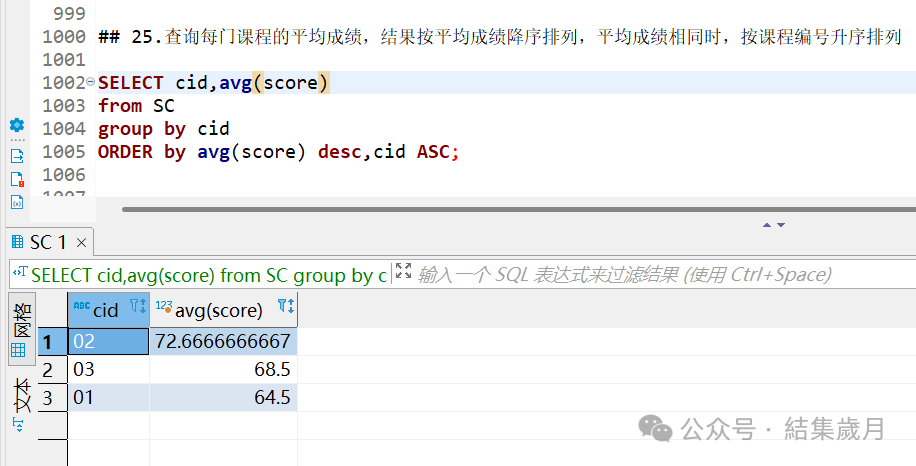Select row number 2 header
This screenshot has height=466, width=916.
coord(53,370)
